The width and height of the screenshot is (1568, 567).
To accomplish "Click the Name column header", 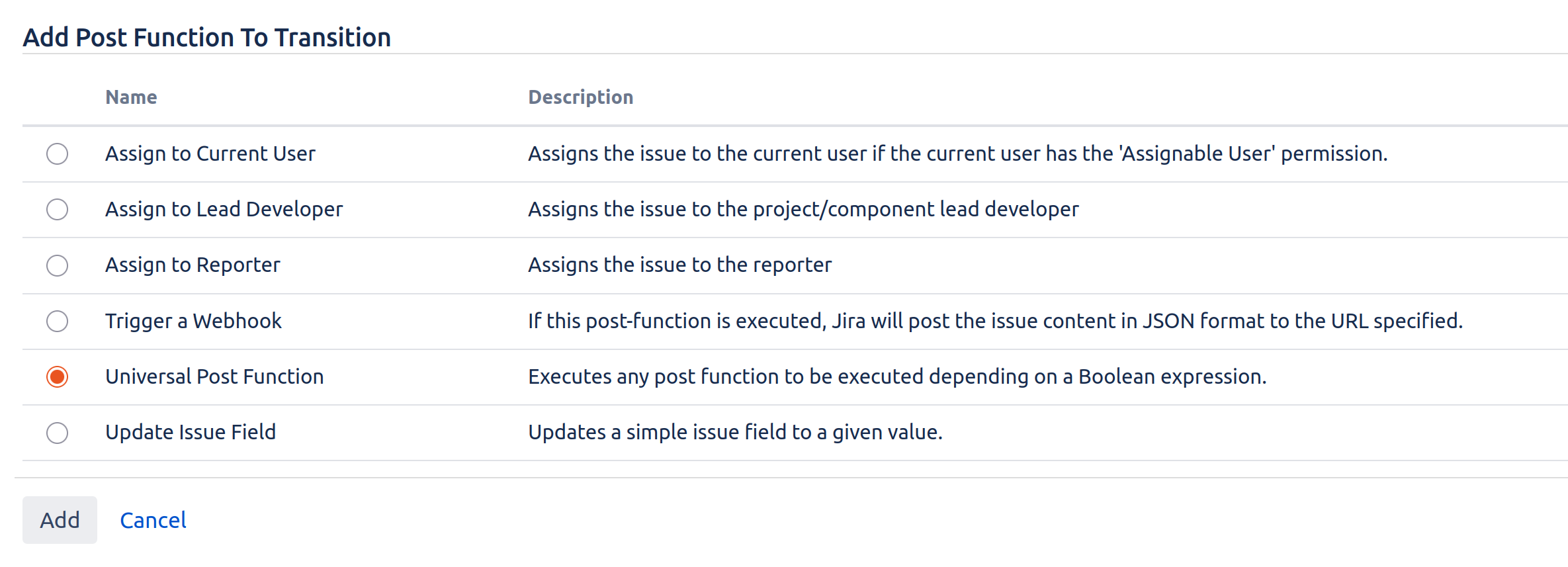I will 131,97.
